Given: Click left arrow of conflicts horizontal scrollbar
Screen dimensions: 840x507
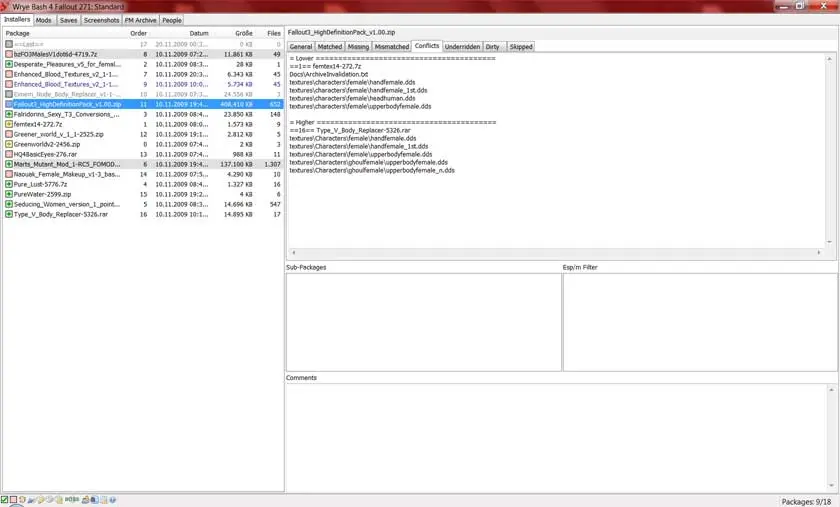Looking at the screenshot, I should click(x=293, y=252).
